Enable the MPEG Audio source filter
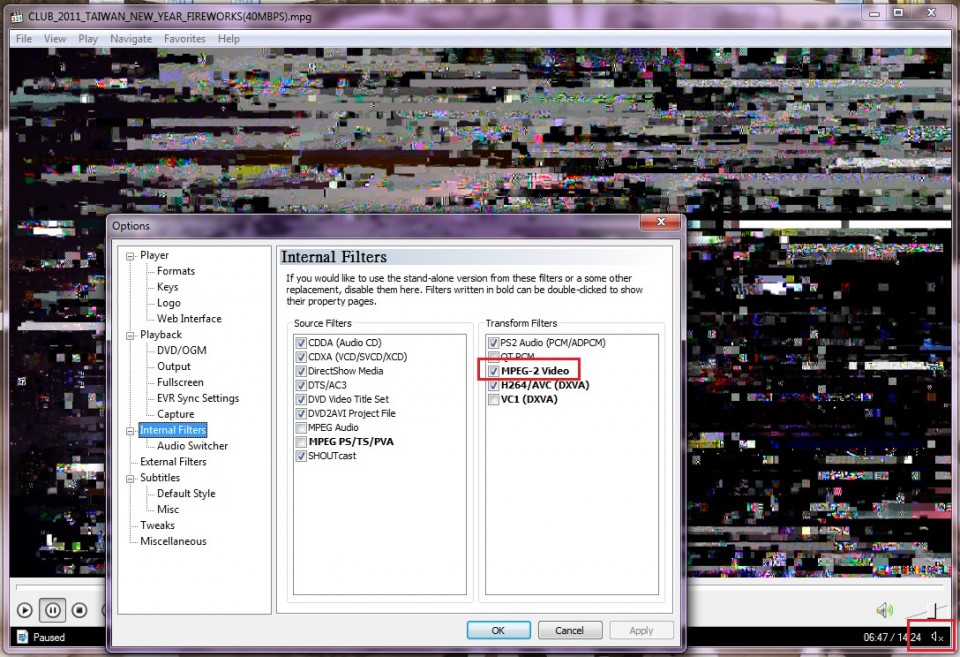Viewport: 960px width, 657px height. point(301,428)
